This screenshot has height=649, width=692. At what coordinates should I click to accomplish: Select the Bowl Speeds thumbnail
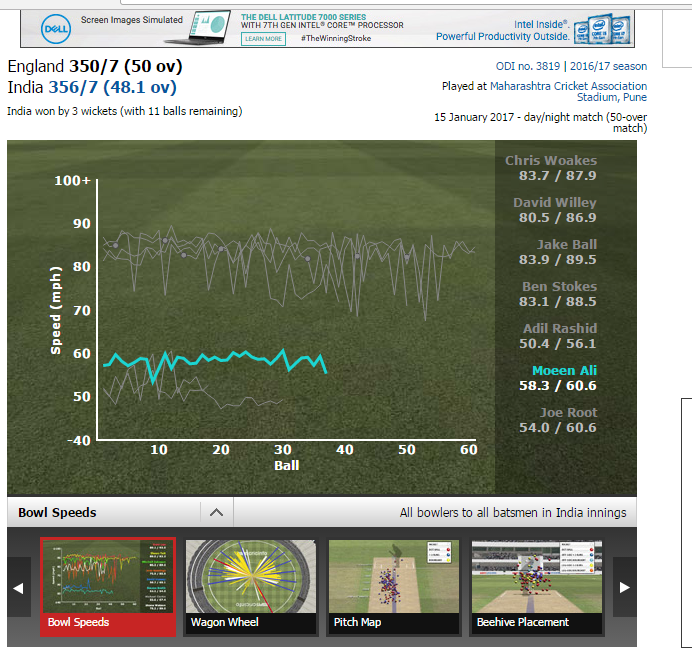108,587
